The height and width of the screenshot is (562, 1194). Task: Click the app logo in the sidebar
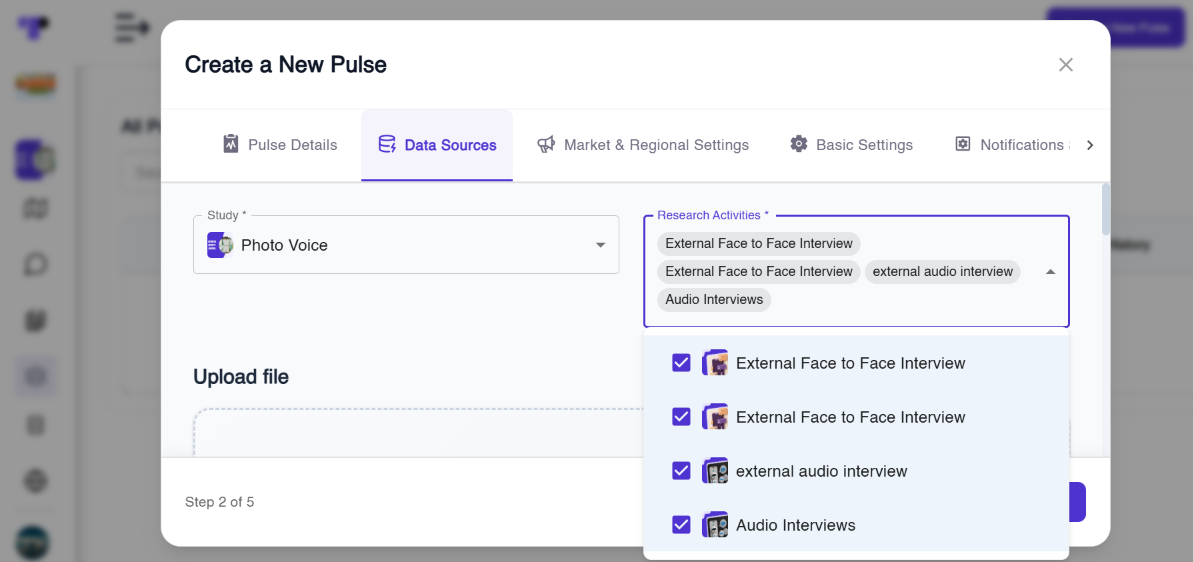pyautogui.click(x=33, y=27)
